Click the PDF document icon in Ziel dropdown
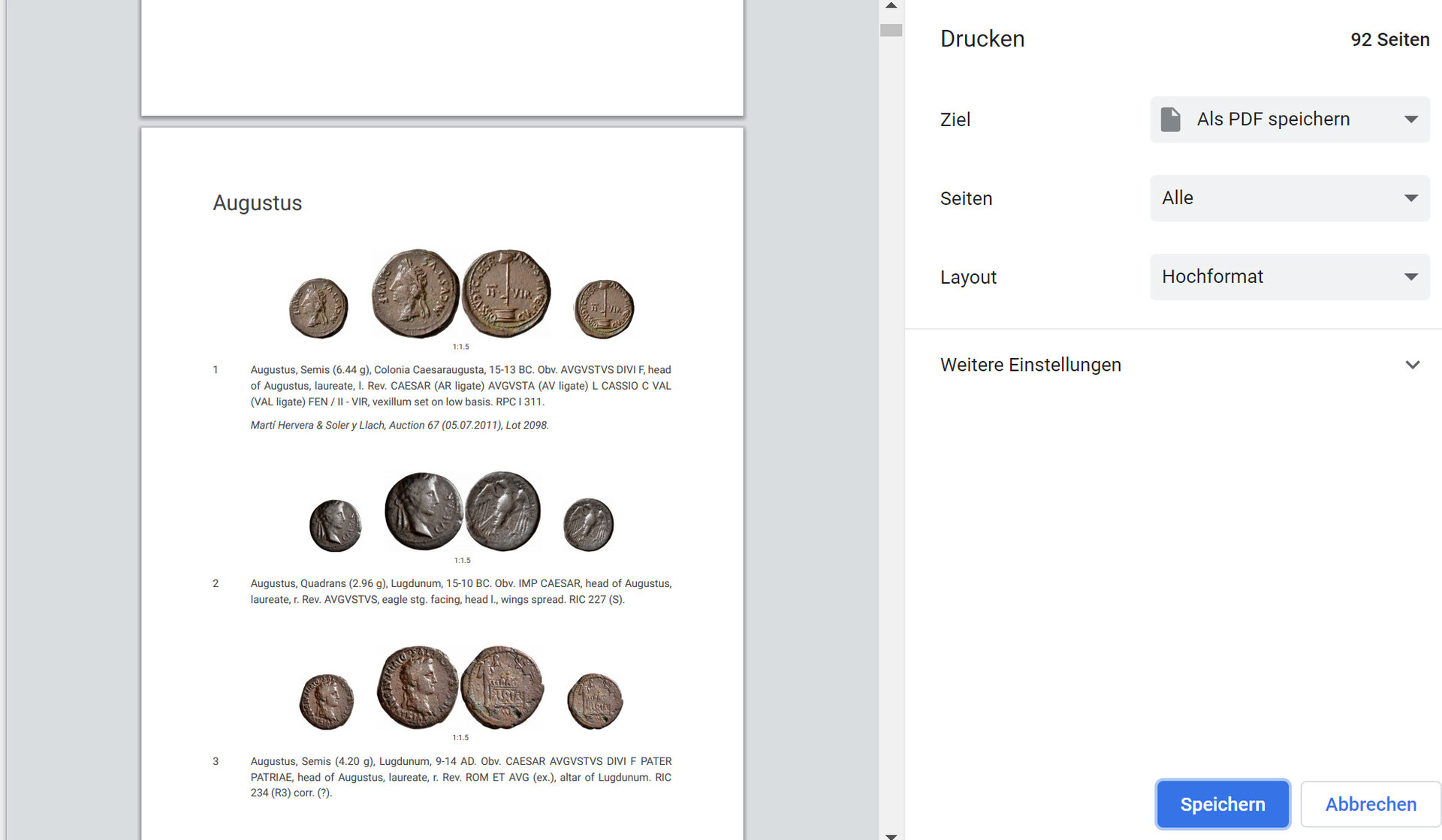Image resolution: width=1442 pixels, height=840 pixels. pyautogui.click(x=1170, y=119)
